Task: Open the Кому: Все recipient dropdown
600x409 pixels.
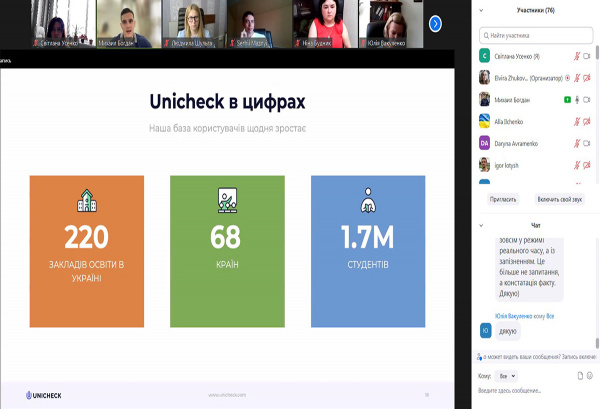Action: [506, 376]
